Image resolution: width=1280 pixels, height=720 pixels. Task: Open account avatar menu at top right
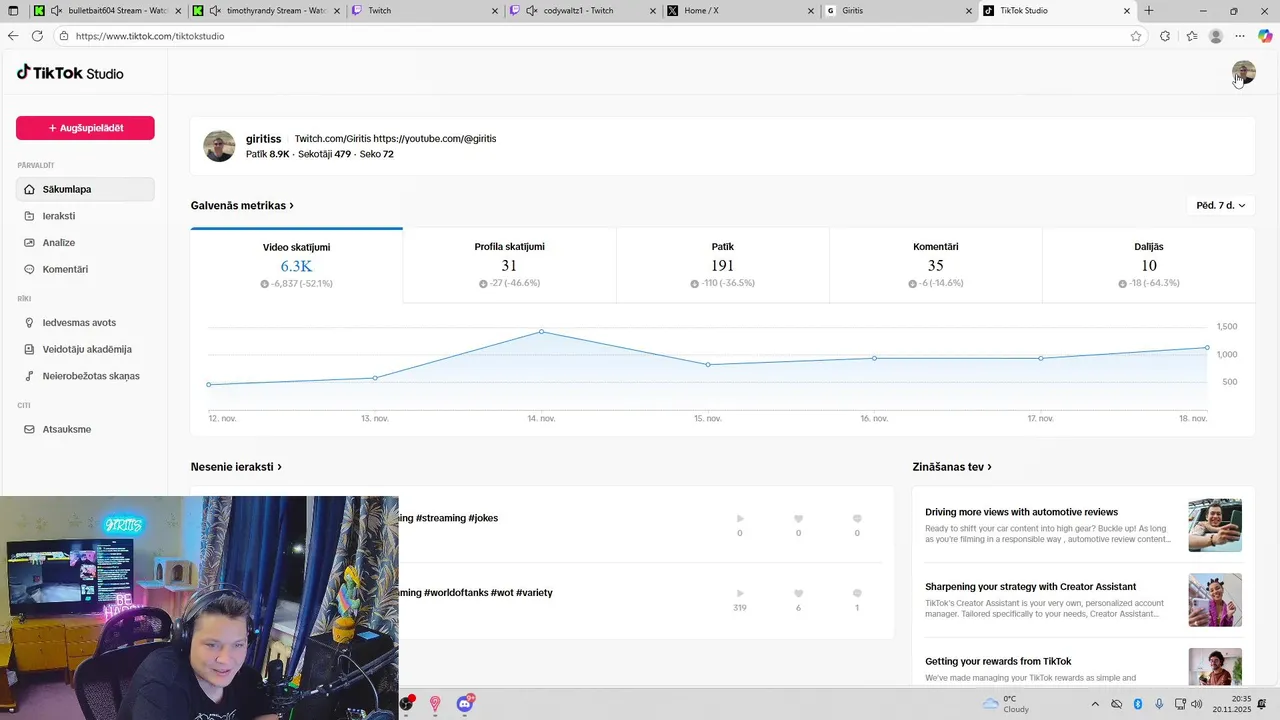(x=1243, y=72)
